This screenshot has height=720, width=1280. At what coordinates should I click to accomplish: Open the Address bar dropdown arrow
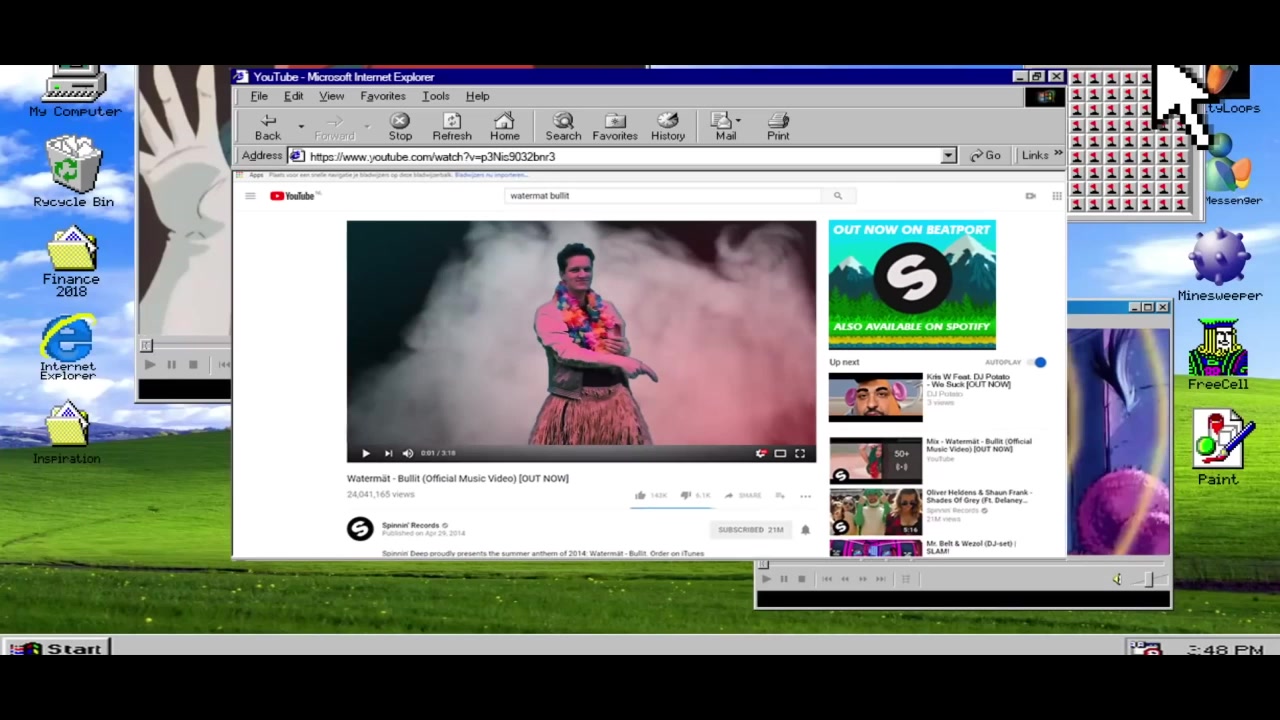pyautogui.click(x=948, y=156)
